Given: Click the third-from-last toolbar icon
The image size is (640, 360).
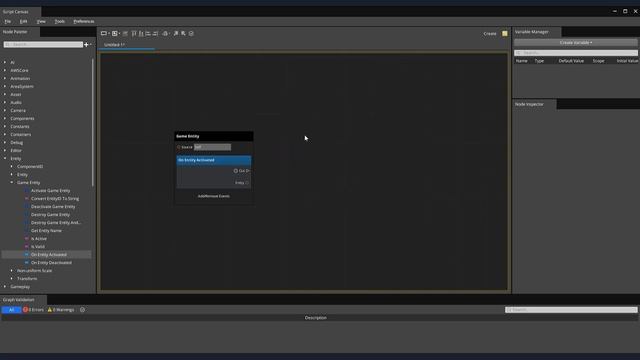Looking at the screenshot, I should (176, 33).
